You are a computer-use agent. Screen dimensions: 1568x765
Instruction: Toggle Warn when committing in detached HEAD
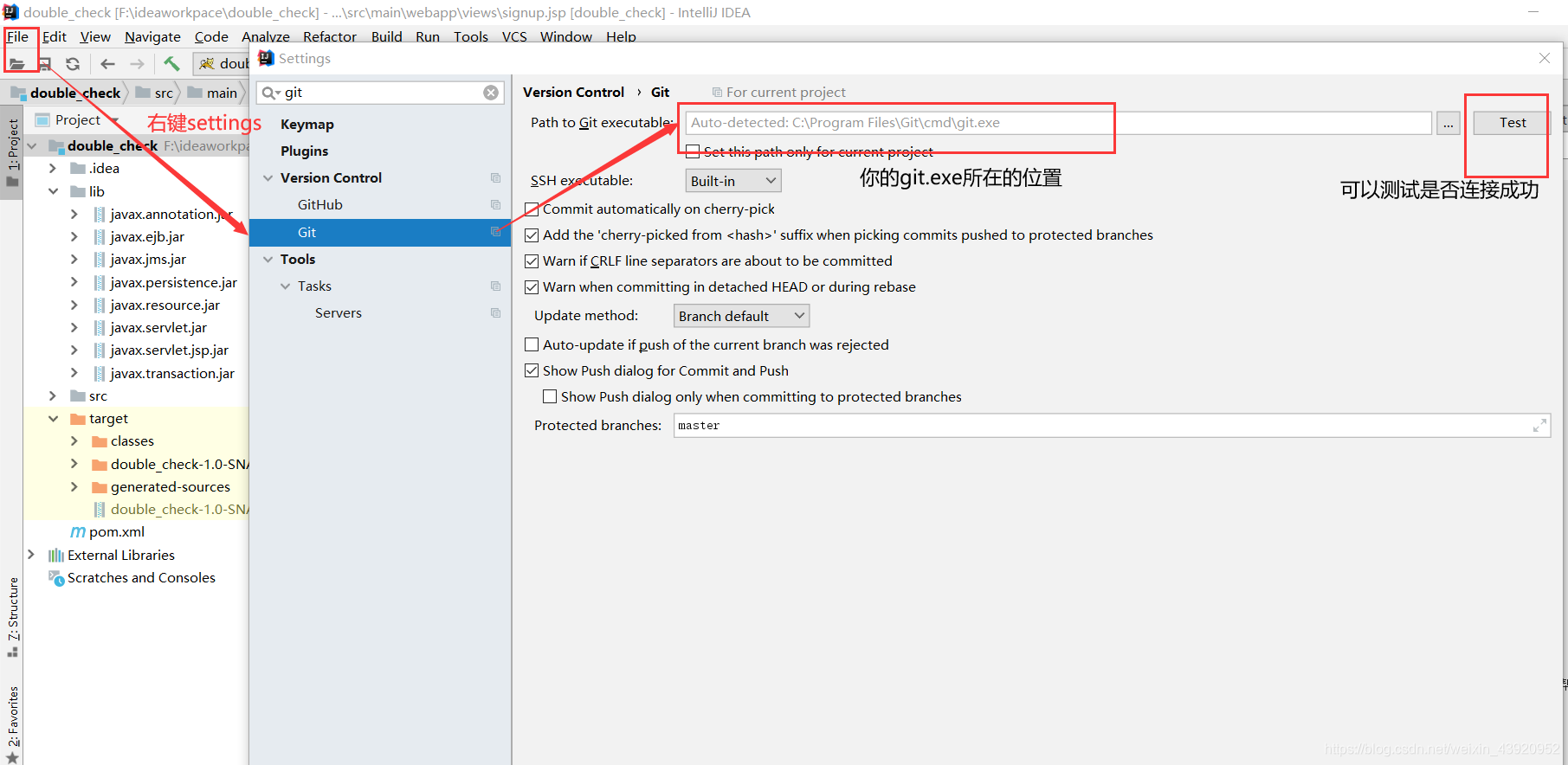point(532,287)
